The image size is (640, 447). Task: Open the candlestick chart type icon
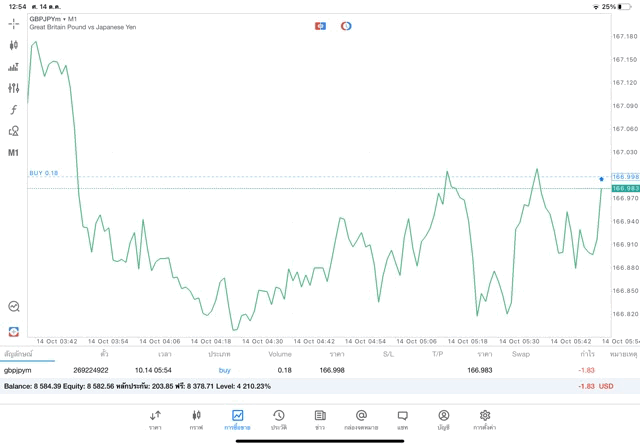point(13,45)
